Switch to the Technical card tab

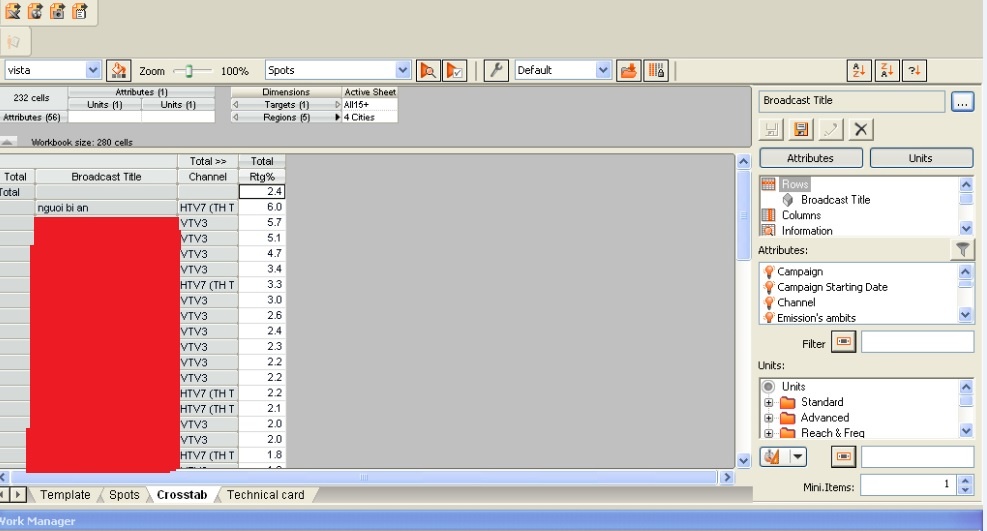[265, 495]
